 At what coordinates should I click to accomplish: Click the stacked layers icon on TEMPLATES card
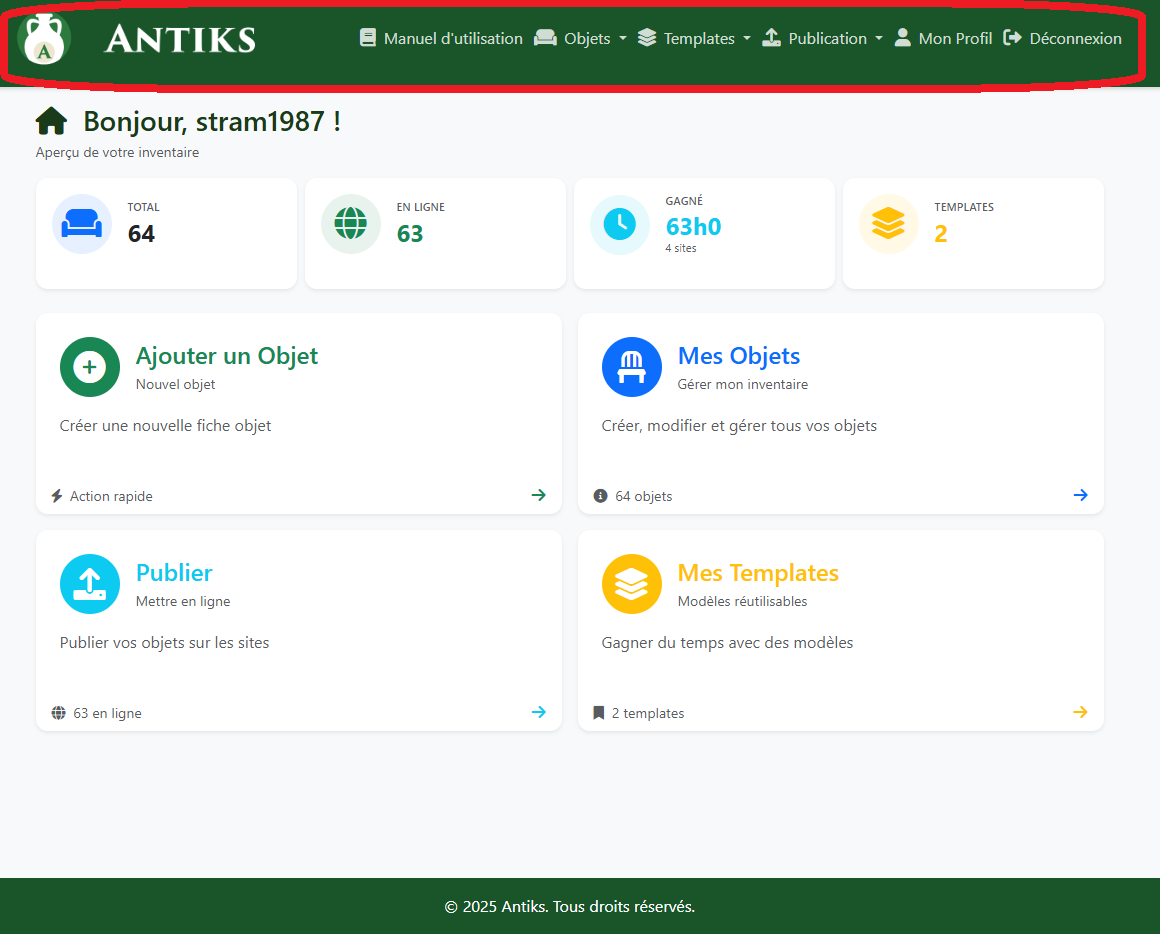coord(888,224)
